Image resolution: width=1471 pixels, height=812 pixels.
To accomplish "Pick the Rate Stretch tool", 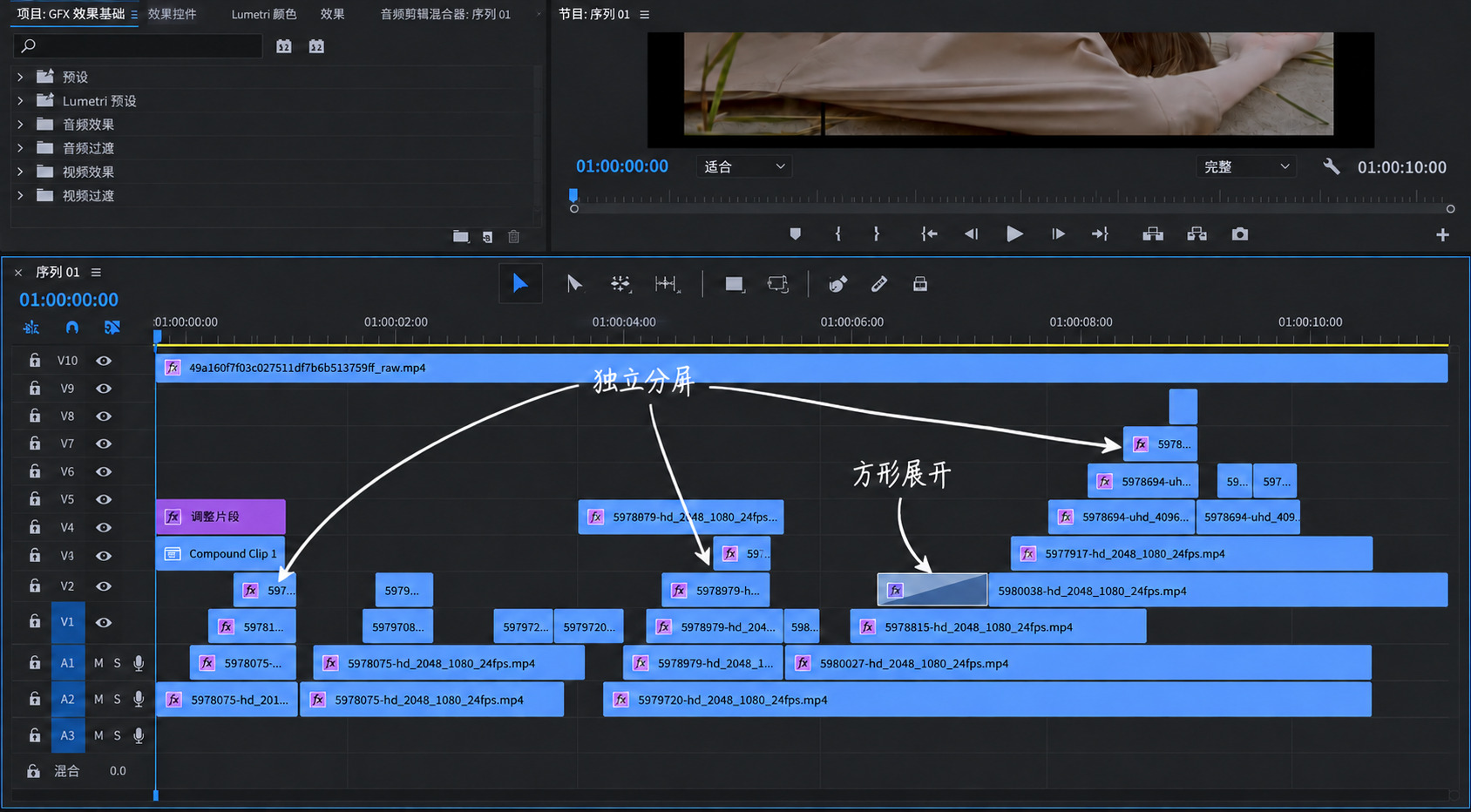I will coord(667,284).
